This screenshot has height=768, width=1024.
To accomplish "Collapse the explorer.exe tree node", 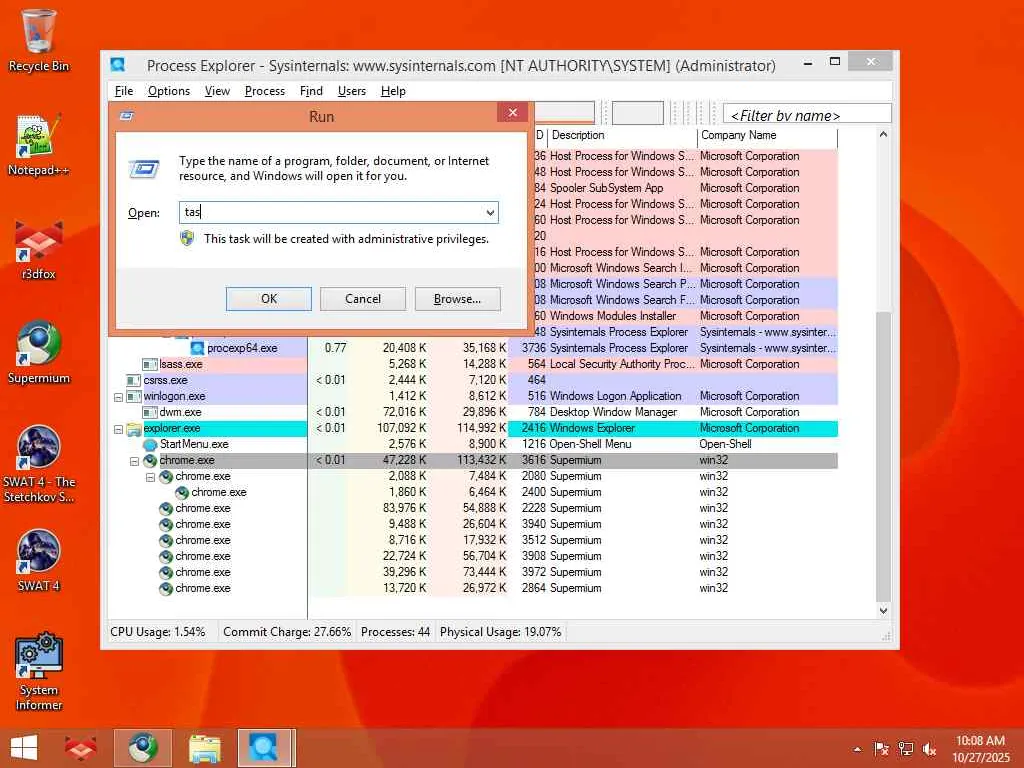I will 118,429.
